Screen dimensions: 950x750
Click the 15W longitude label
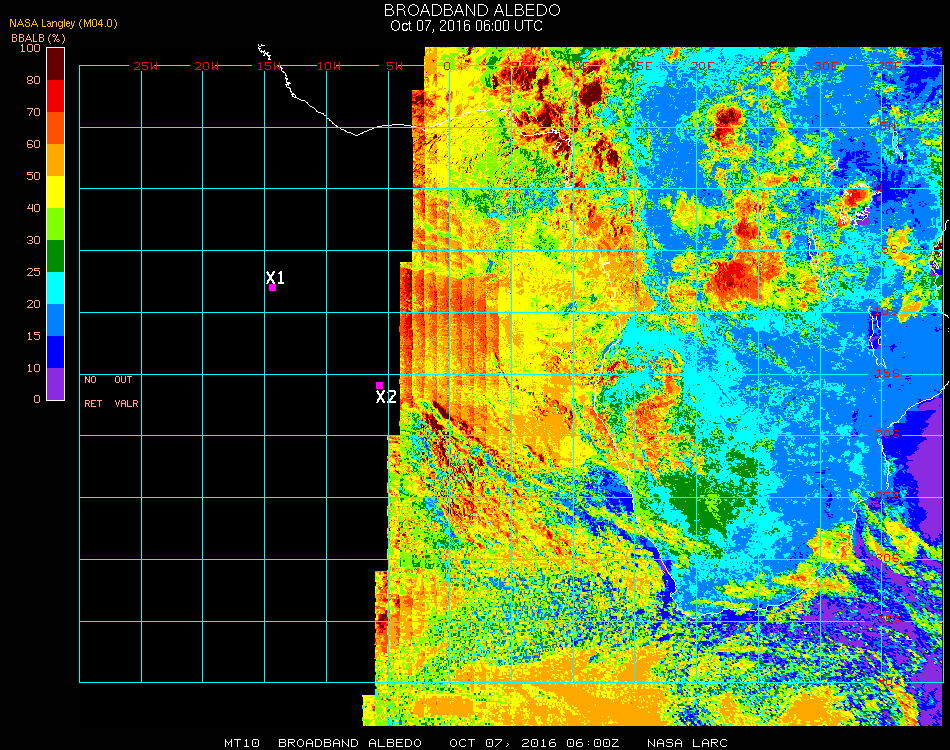pyautogui.click(x=270, y=66)
